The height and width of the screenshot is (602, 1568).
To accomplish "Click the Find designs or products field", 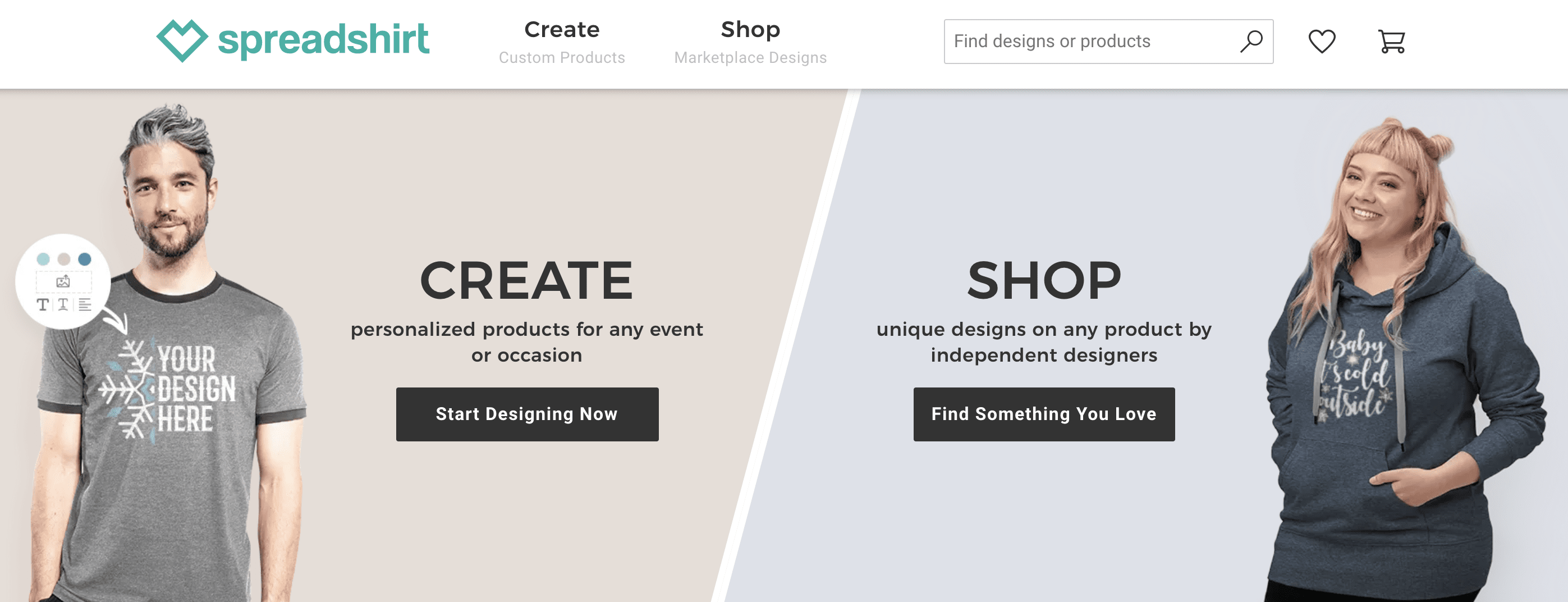I will [1089, 42].
